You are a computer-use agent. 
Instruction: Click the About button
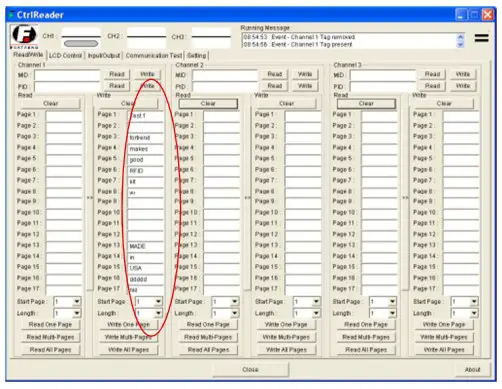pyautogui.click(x=472, y=370)
